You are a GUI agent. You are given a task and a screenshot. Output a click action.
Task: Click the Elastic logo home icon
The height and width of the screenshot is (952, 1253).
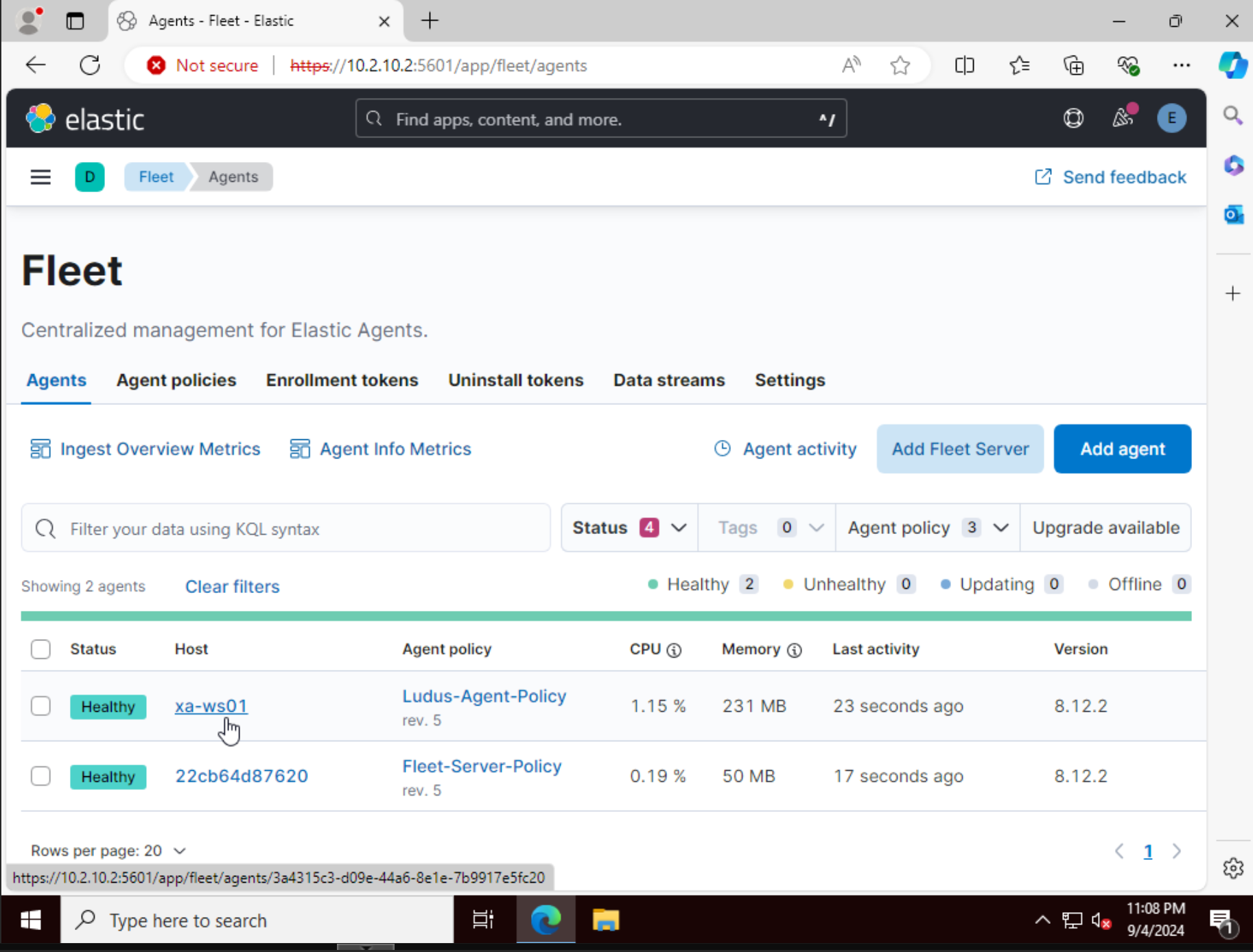pyautogui.click(x=40, y=119)
